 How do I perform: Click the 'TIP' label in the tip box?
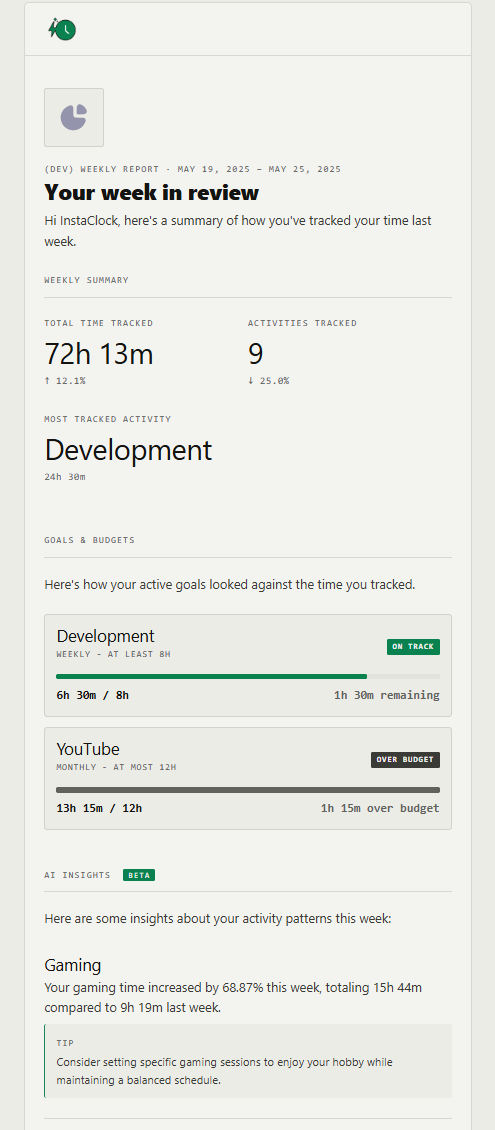pyautogui.click(x=65, y=1043)
